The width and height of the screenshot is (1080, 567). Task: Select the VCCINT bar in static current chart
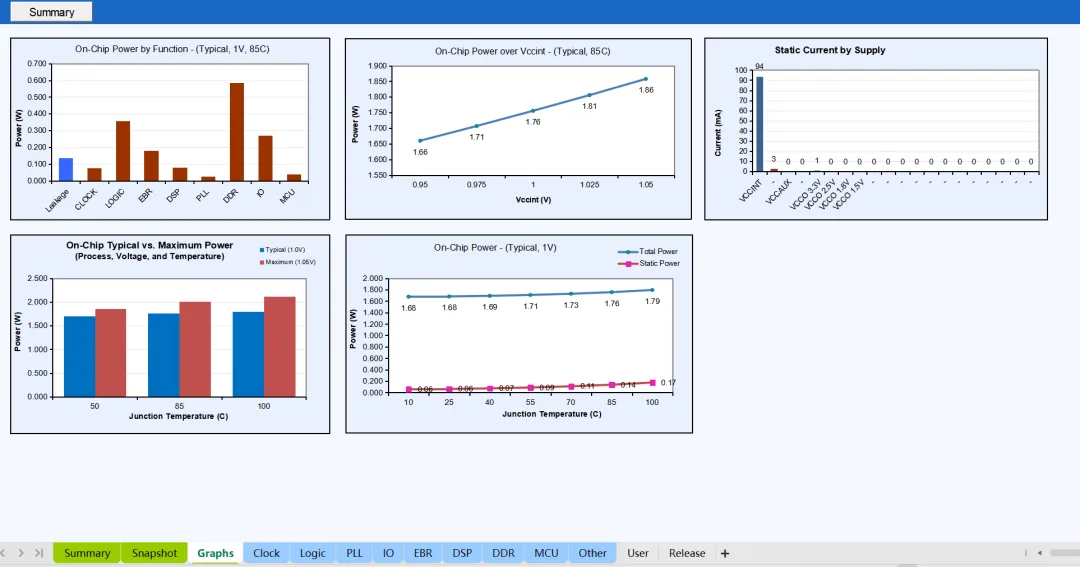pyautogui.click(x=759, y=124)
